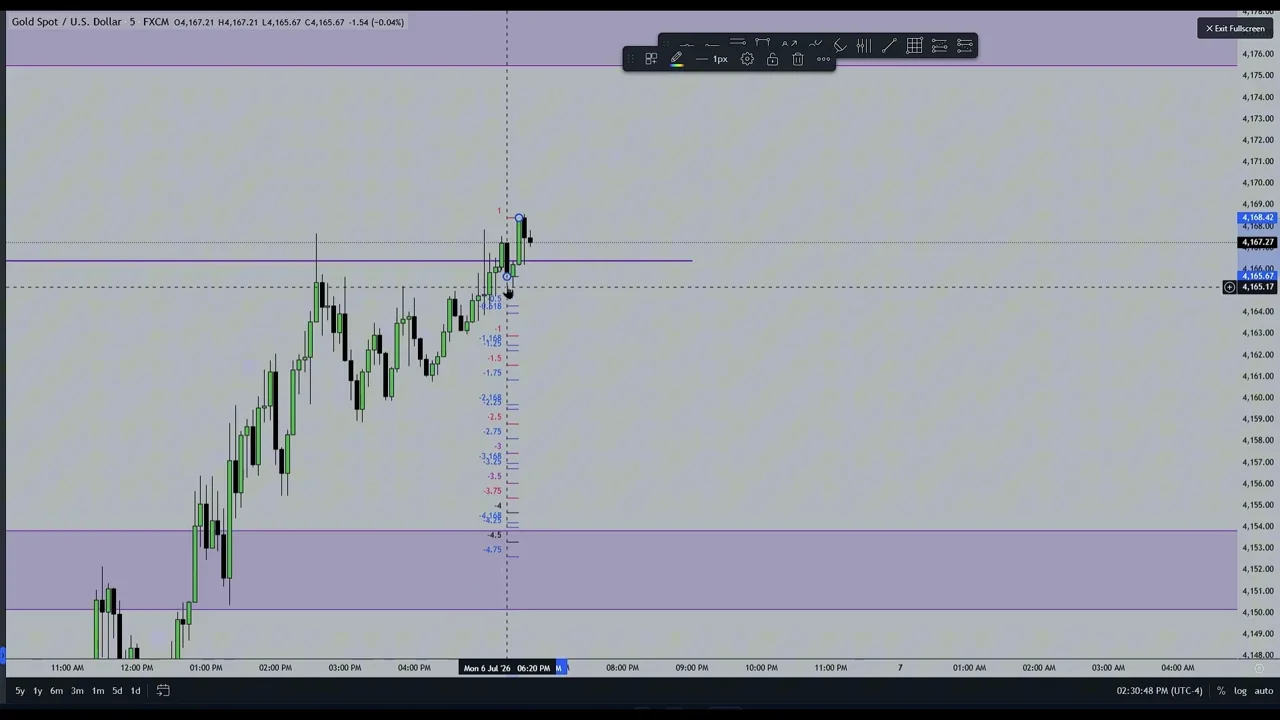
Task: Click the 08:00 PM time axis label
Action: (x=622, y=668)
